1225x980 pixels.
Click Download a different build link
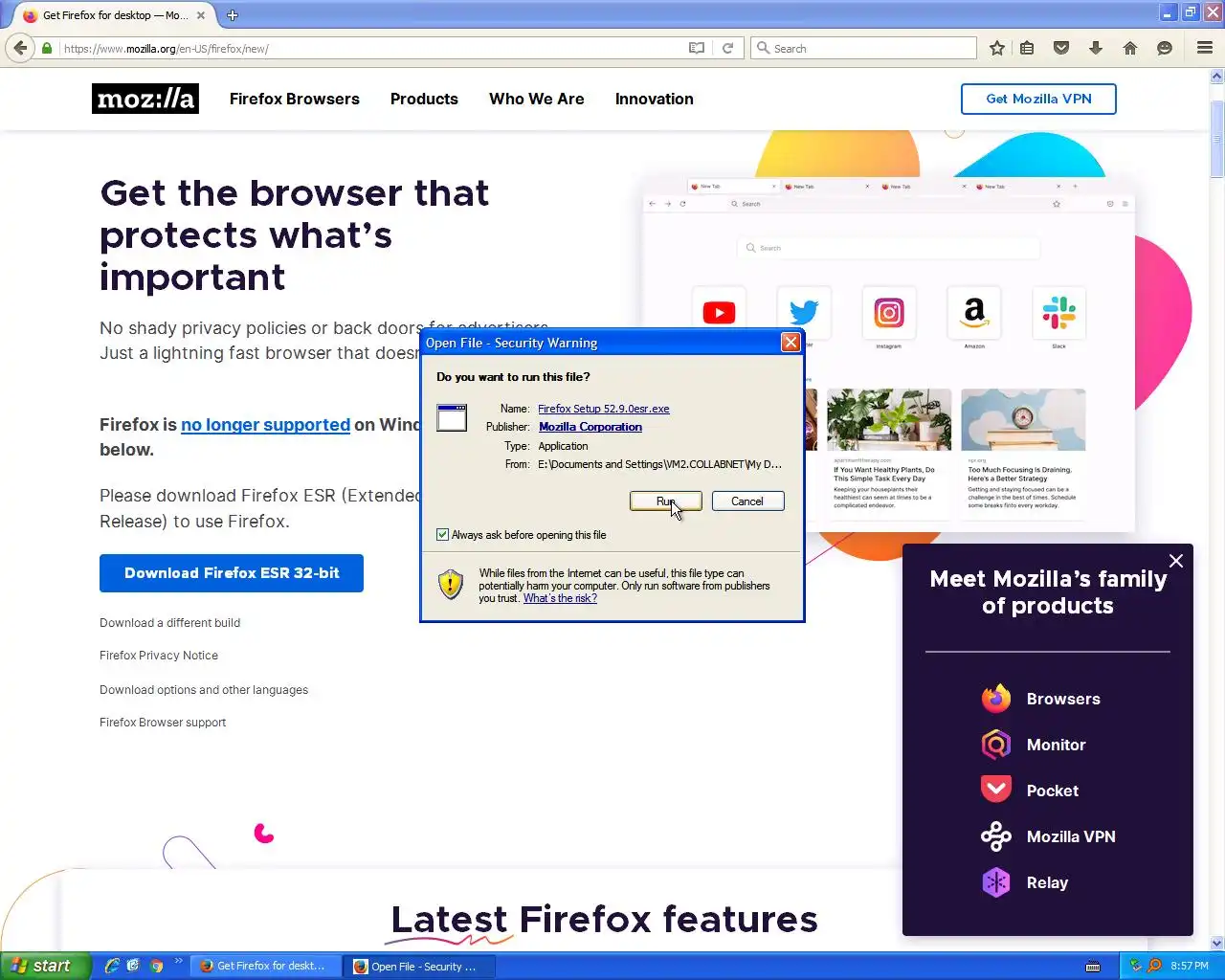[x=169, y=623]
